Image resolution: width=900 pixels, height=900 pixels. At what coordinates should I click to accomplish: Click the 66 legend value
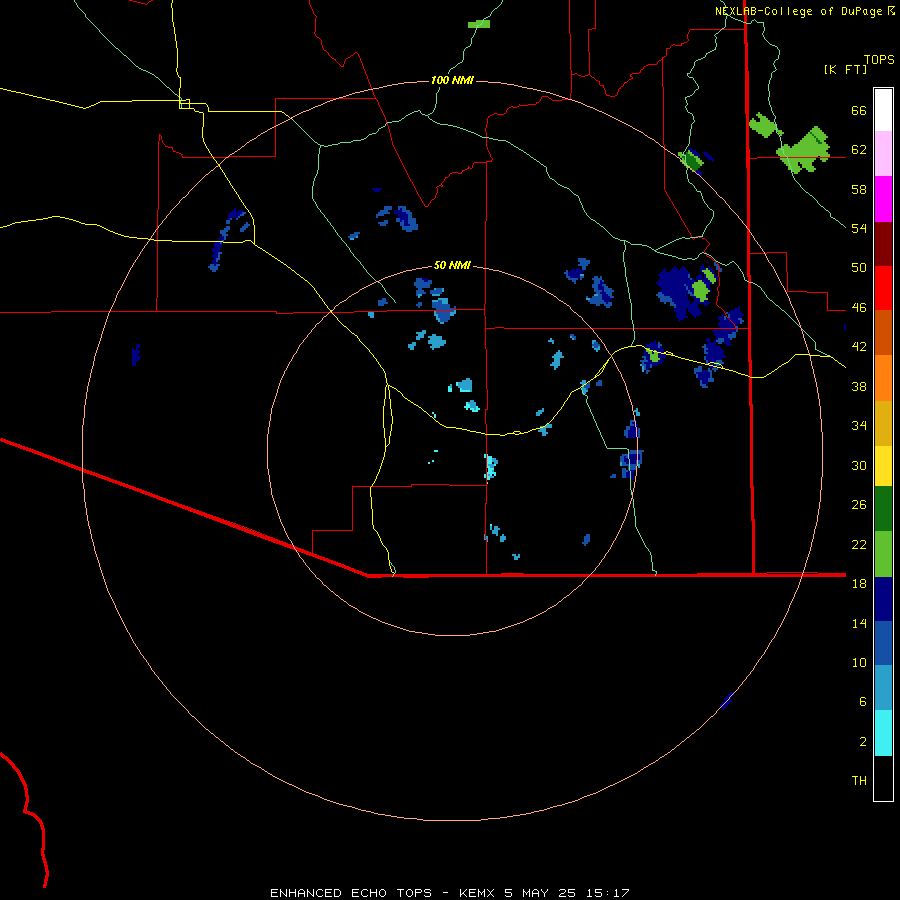pos(859,110)
